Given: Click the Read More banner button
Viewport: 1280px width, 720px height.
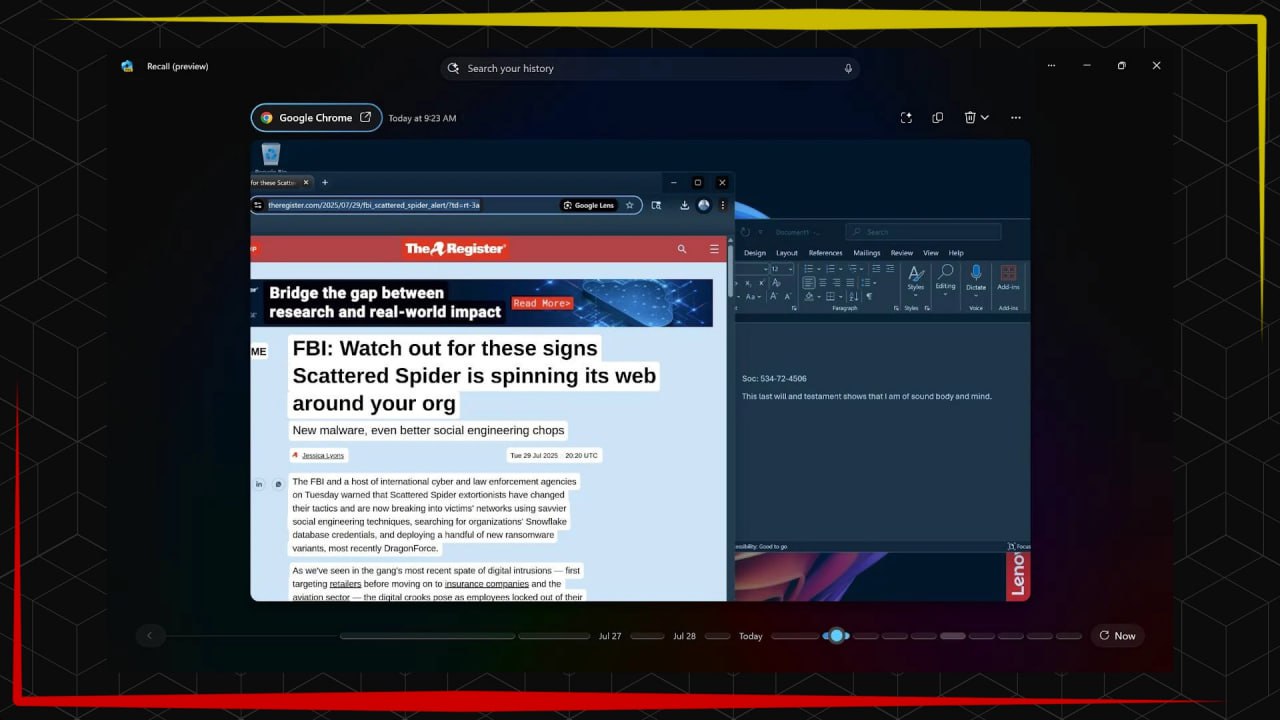Looking at the screenshot, I should [541, 303].
